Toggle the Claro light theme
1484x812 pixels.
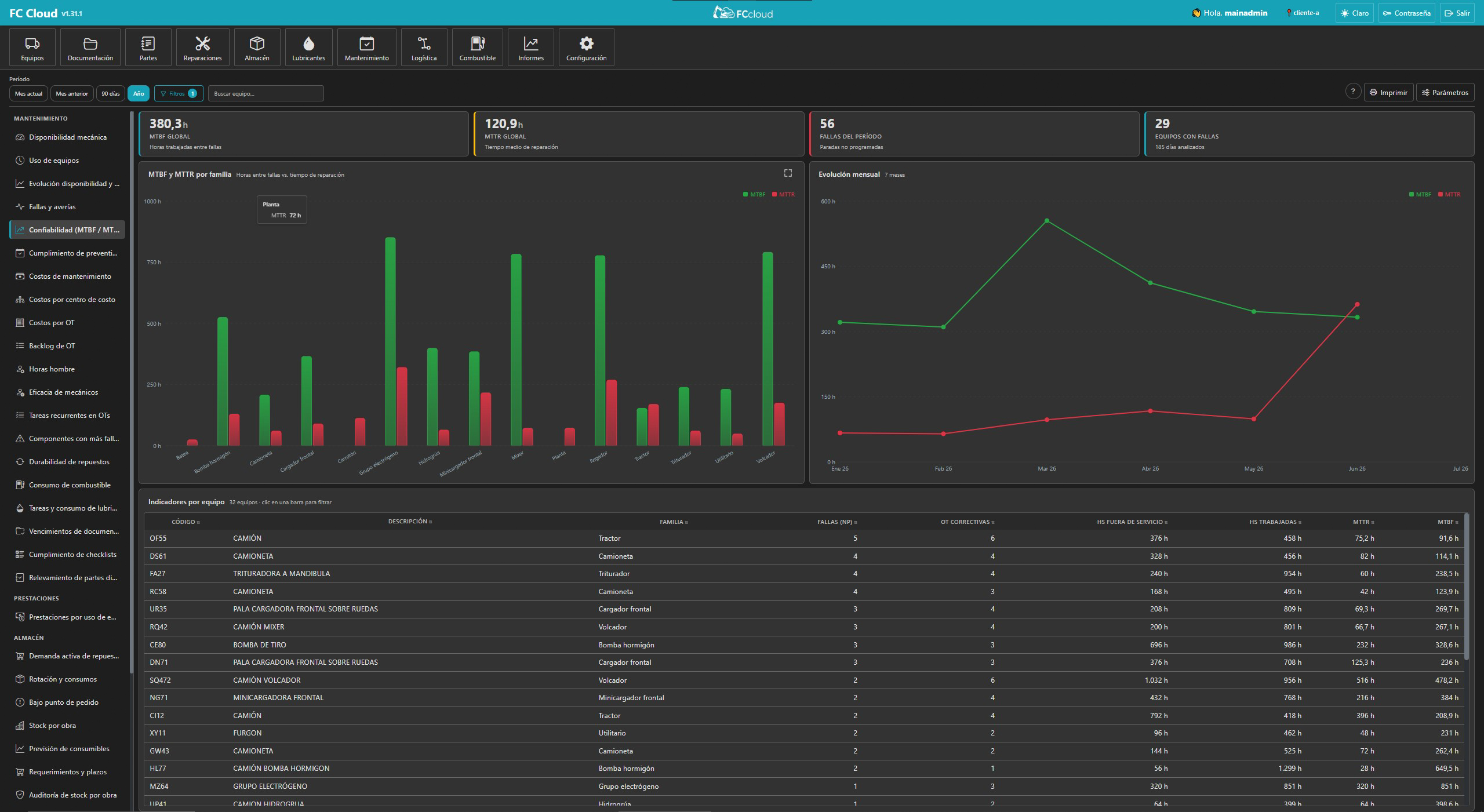click(x=1354, y=13)
